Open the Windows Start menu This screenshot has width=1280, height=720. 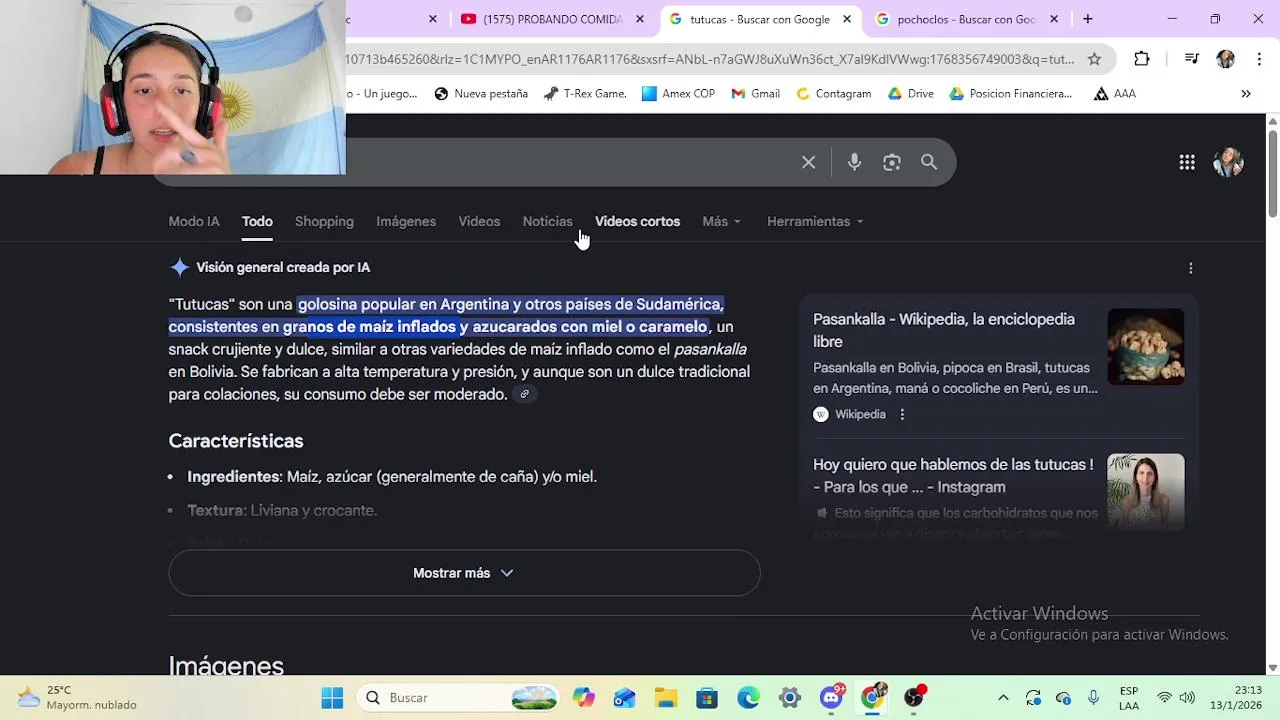click(x=332, y=698)
